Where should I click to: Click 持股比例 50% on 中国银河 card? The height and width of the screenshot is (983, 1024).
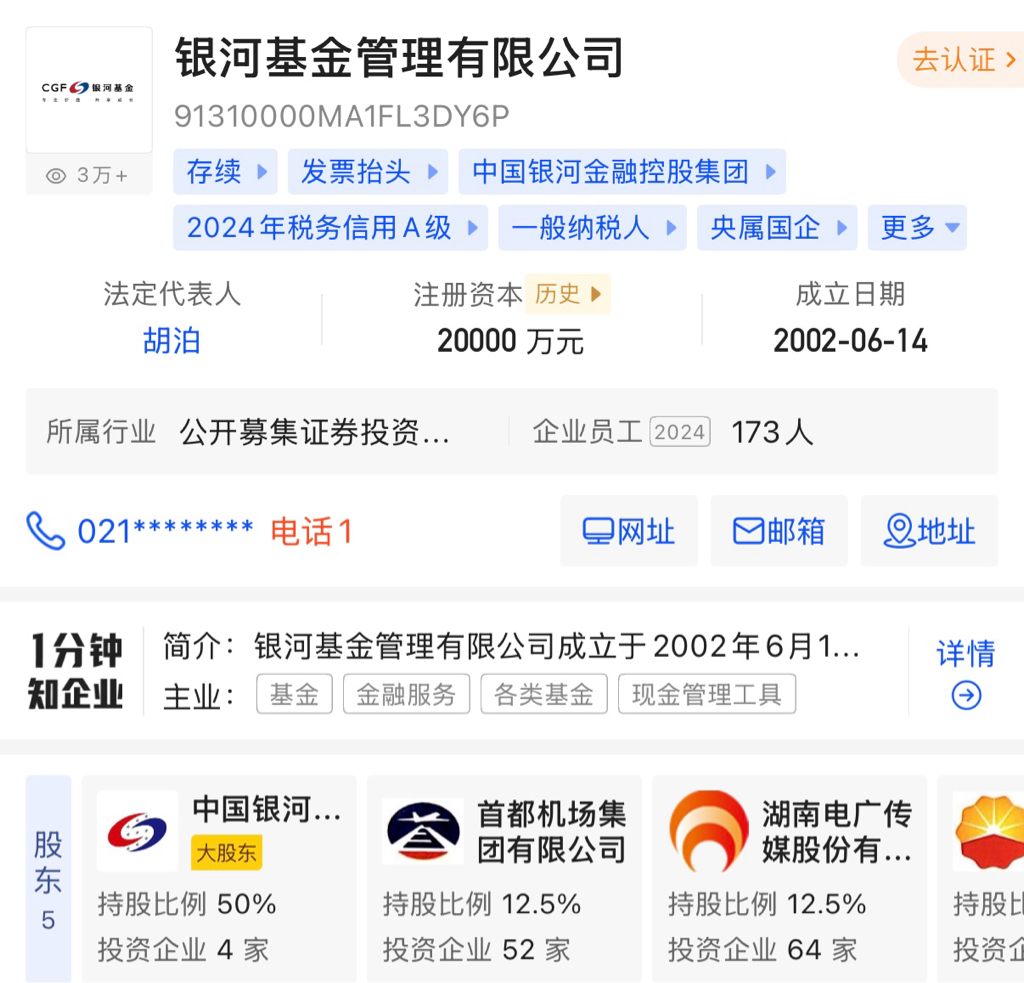click(x=187, y=905)
